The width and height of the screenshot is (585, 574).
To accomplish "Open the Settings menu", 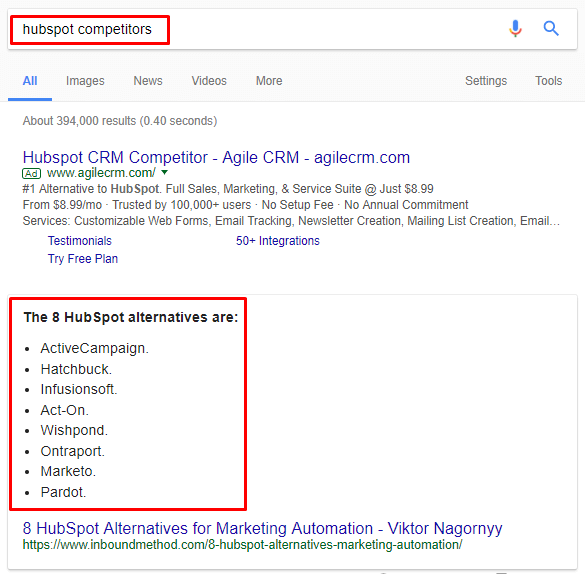I will click(486, 81).
